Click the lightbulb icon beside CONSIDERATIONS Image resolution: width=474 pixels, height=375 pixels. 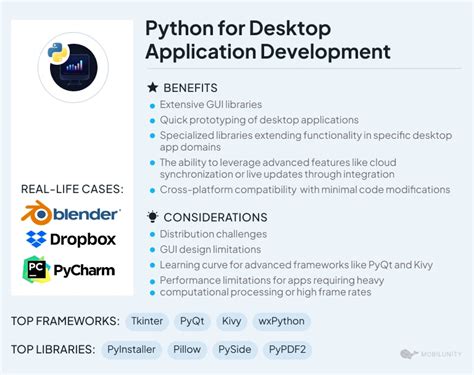coord(153,217)
